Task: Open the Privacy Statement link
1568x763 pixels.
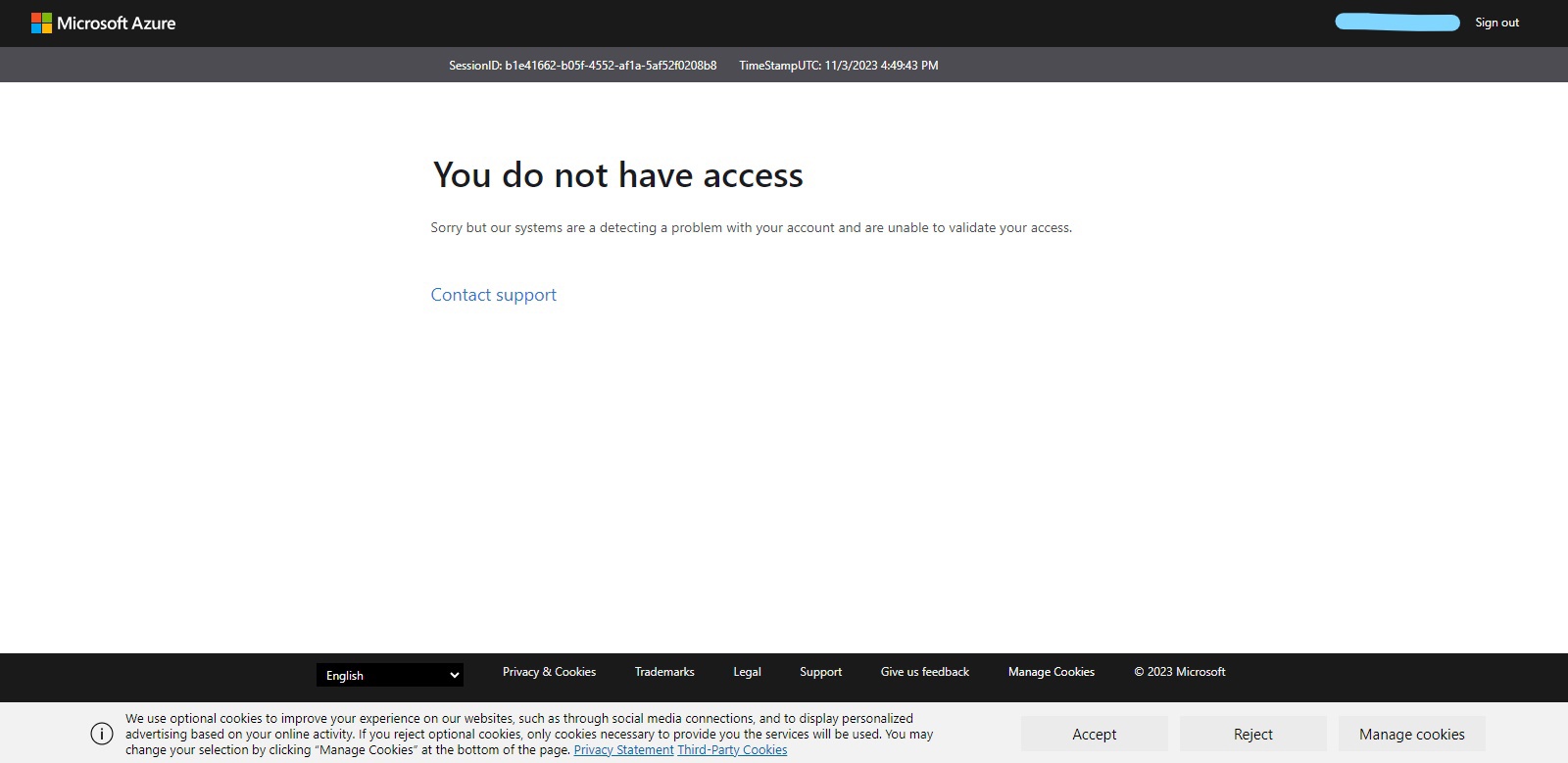Action: point(623,750)
